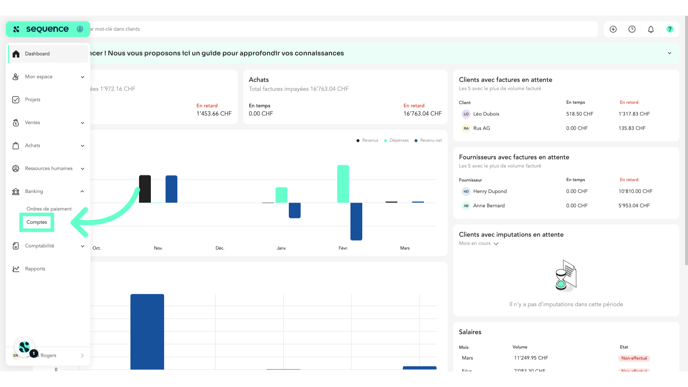Click the plus add icon in top bar
This screenshot has height=387, width=688.
tap(613, 29)
